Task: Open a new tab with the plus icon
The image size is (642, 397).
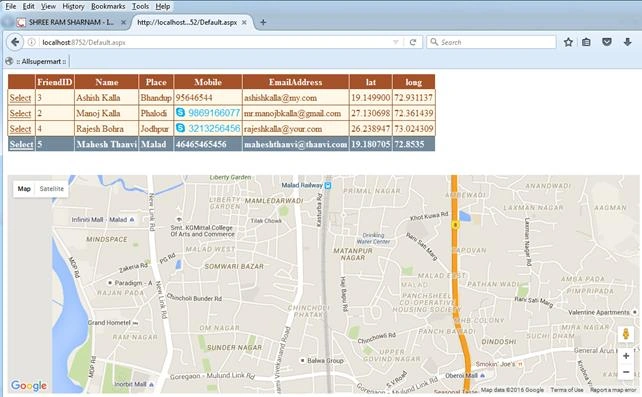Action: click(x=263, y=23)
